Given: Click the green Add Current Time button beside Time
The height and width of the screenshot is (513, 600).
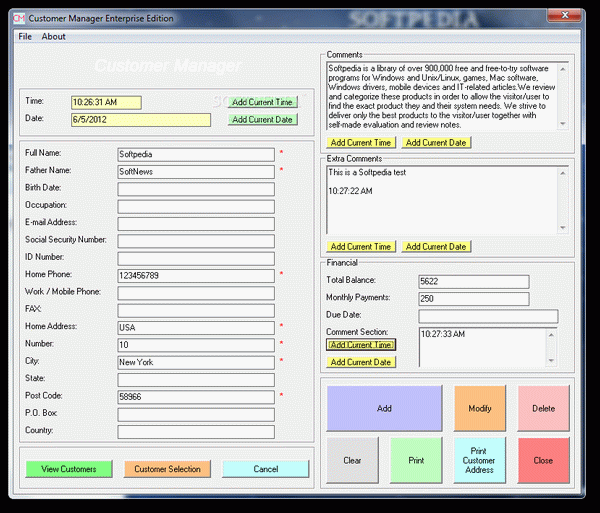Looking at the screenshot, I should tap(262, 102).
